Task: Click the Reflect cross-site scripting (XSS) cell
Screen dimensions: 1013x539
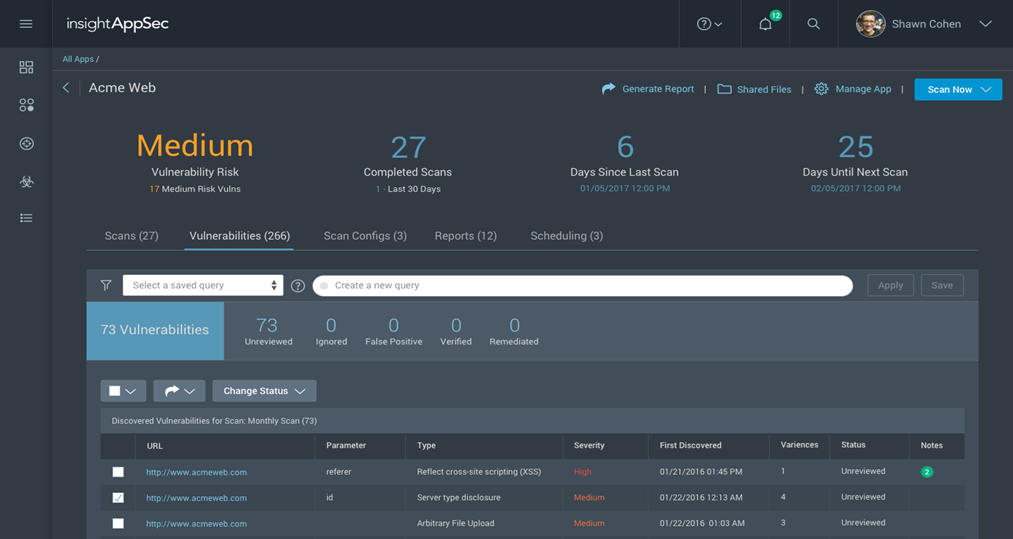Action: click(x=479, y=472)
